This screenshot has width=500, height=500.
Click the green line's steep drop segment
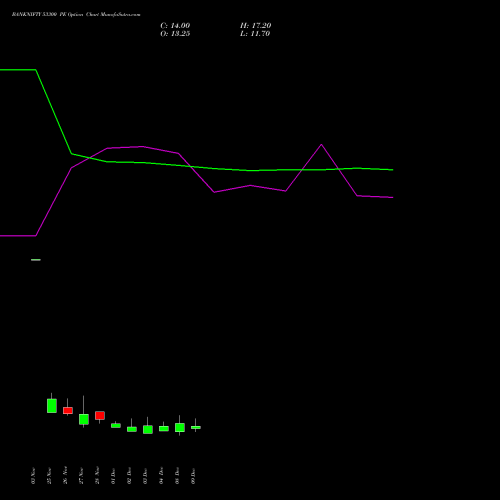coord(53,112)
